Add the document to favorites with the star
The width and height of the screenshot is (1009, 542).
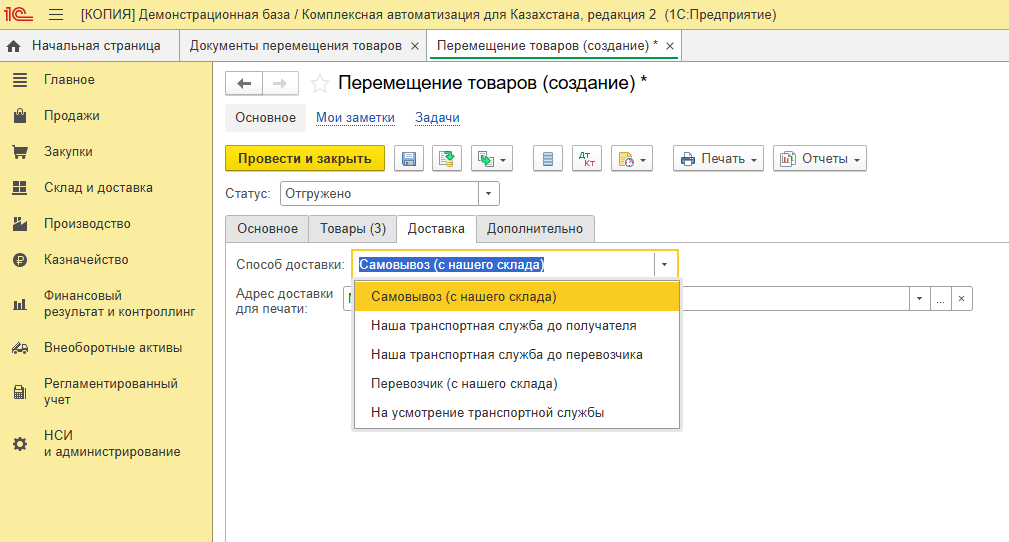click(x=319, y=84)
